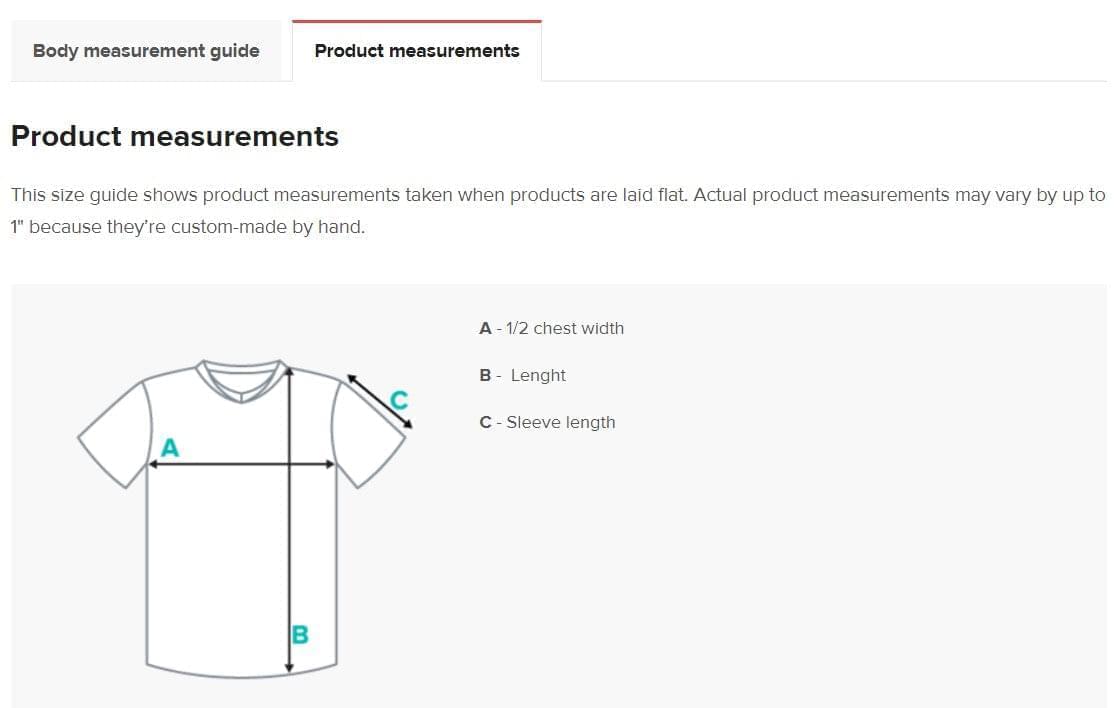The width and height of the screenshot is (1120, 708).
Task: Click the "B - Lenght" legend entry
Action: point(522,375)
